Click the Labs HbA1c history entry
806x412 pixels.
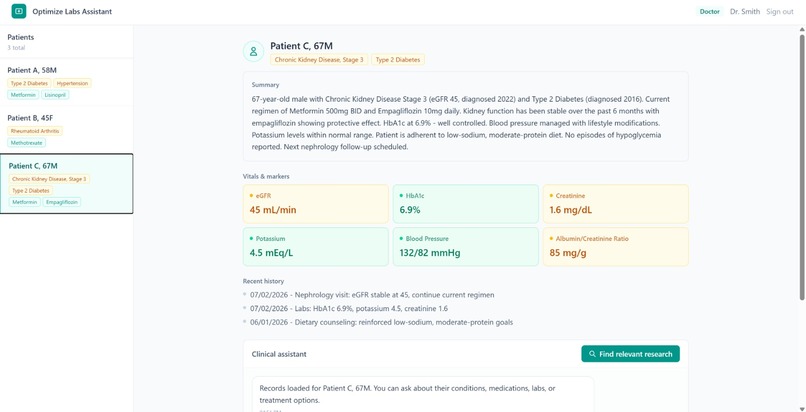[x=349, y=309]
